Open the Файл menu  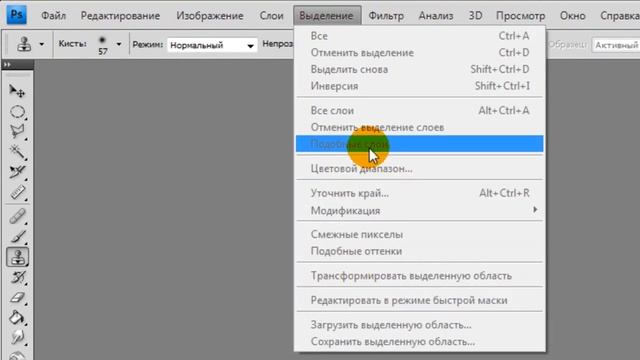(x=53, y=16)
